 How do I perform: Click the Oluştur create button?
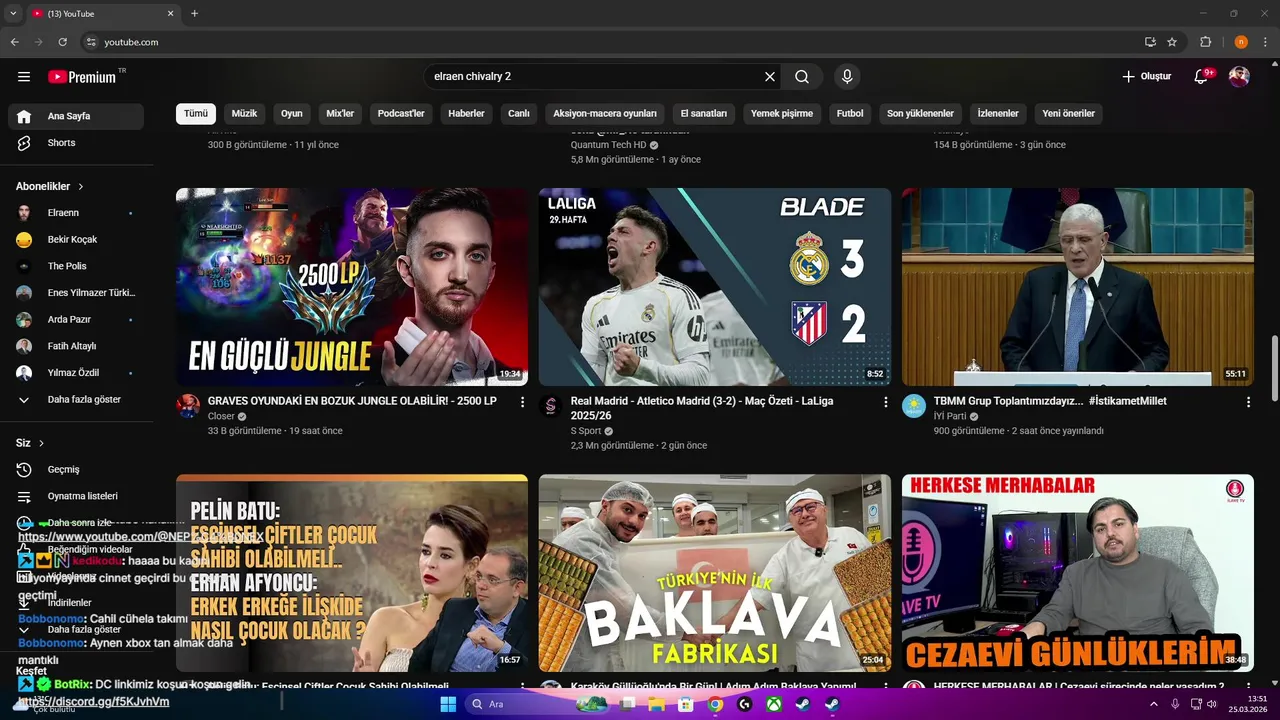[x=1146, y=77]
